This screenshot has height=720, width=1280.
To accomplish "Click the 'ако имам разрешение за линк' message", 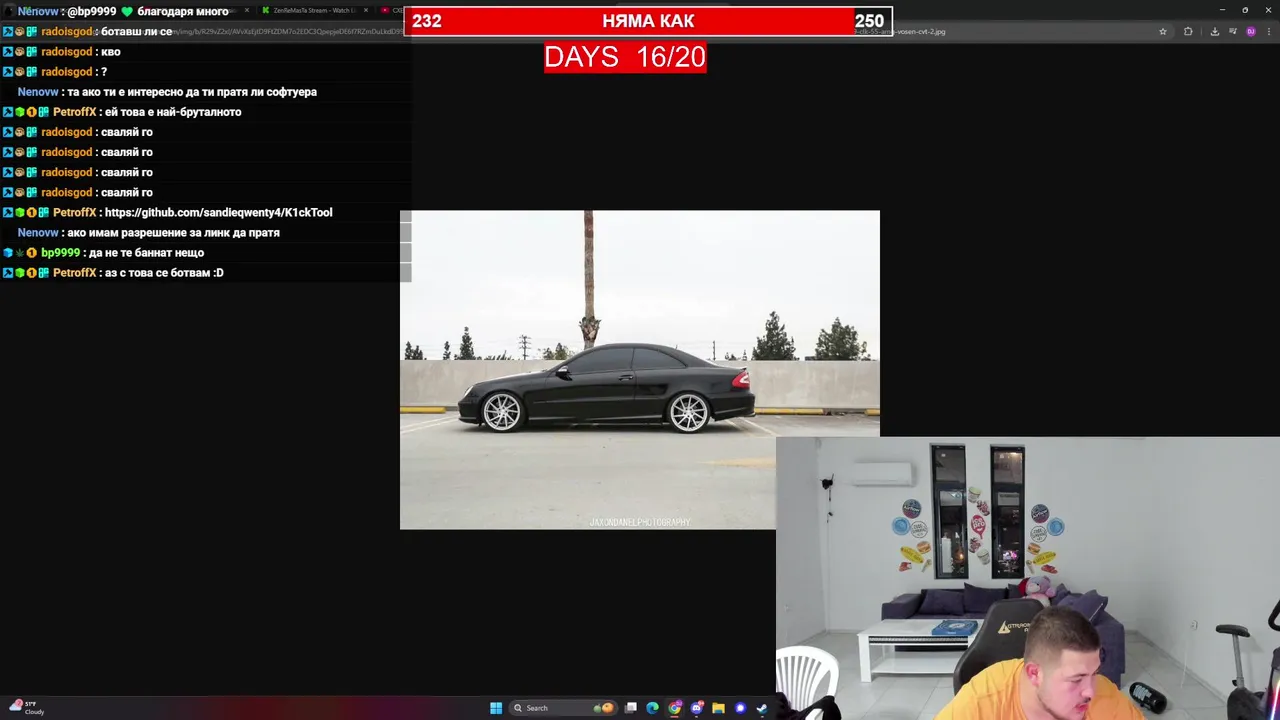I will tap(173, 233).
